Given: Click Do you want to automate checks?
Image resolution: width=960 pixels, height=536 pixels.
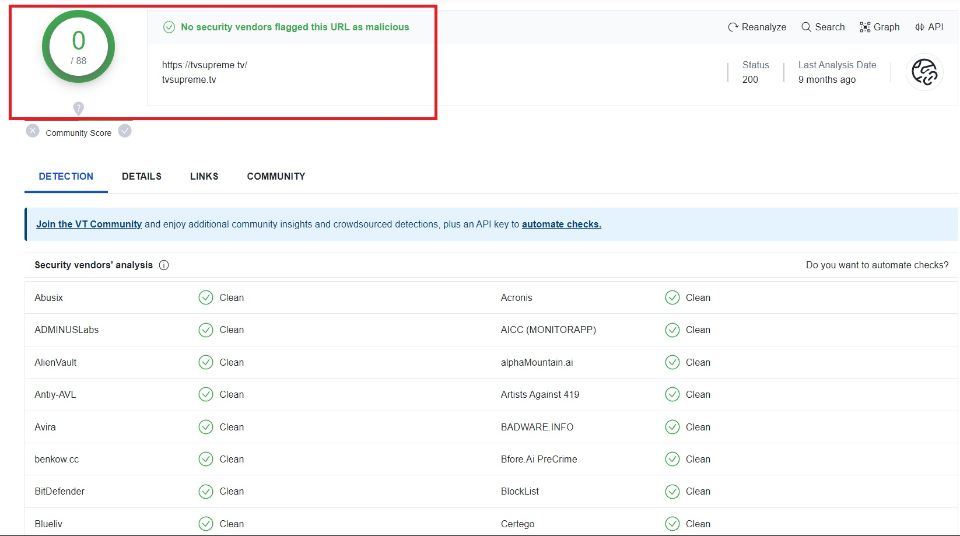Looking at the screenshot, I should click(x=877, y=265).
